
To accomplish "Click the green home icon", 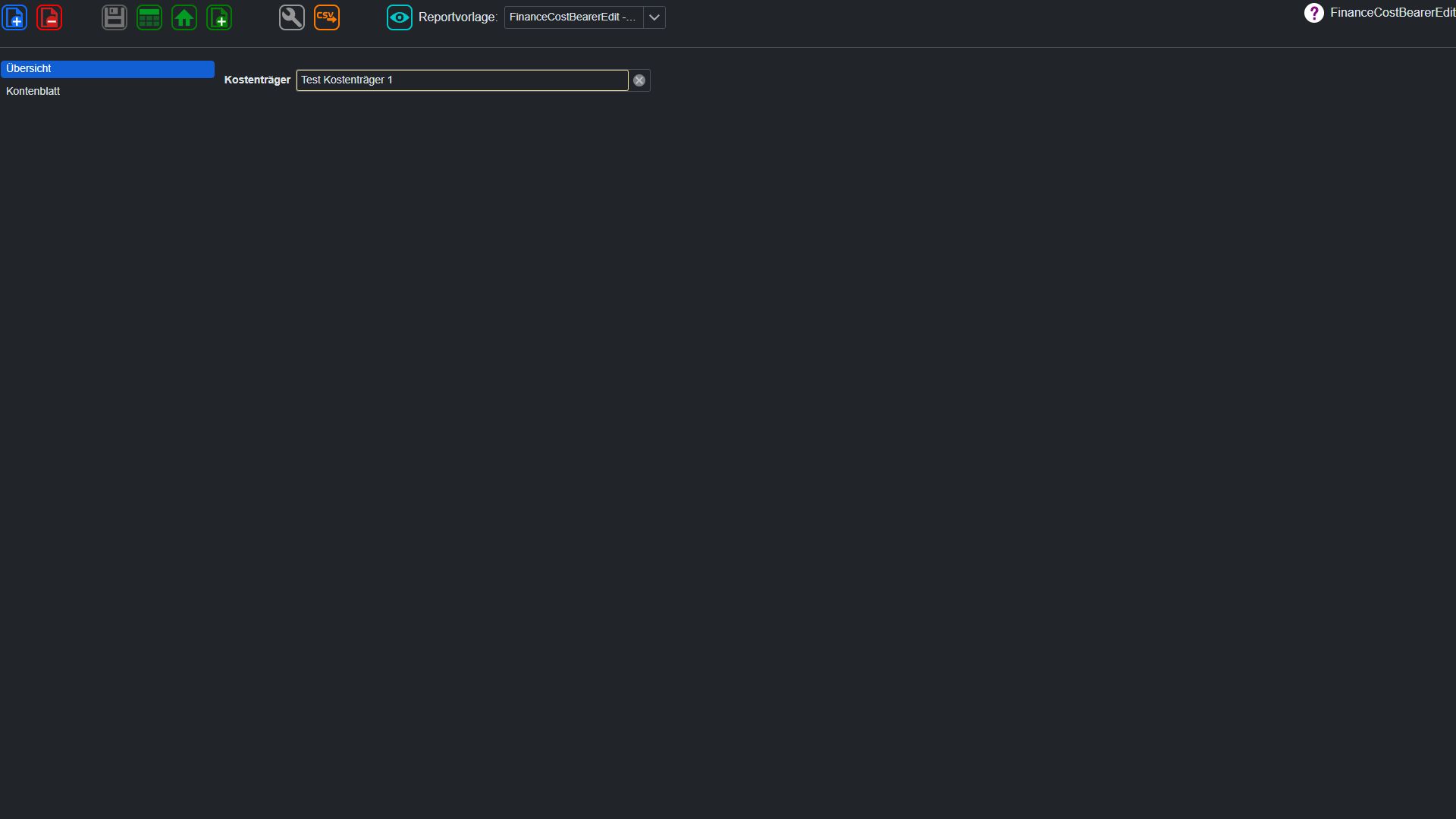I will click(184, 17).
